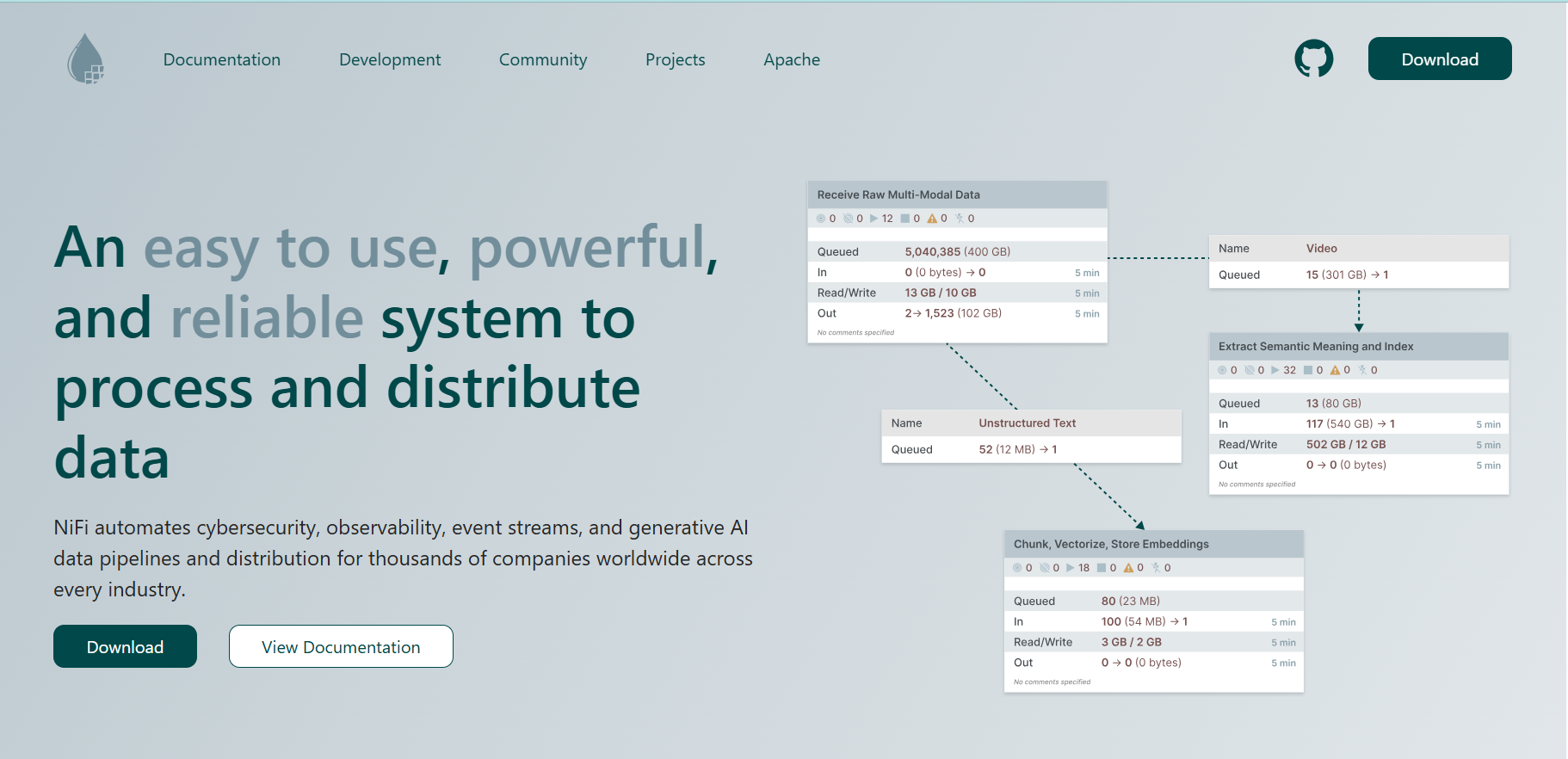Open the Community menu
1568x759 pixels.
[x=543, y=59]
